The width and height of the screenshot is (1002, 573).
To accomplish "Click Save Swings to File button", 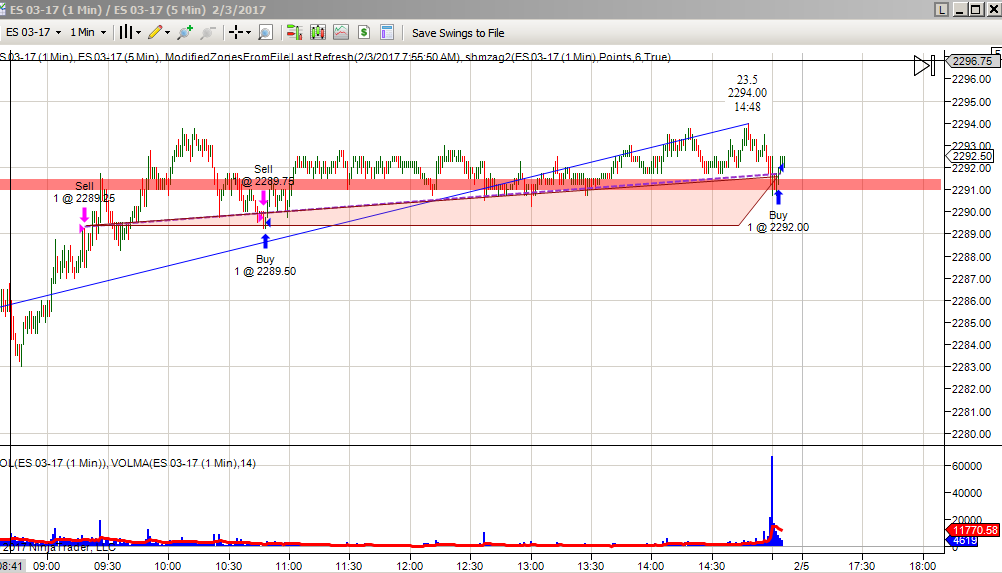I will point(458,33).
